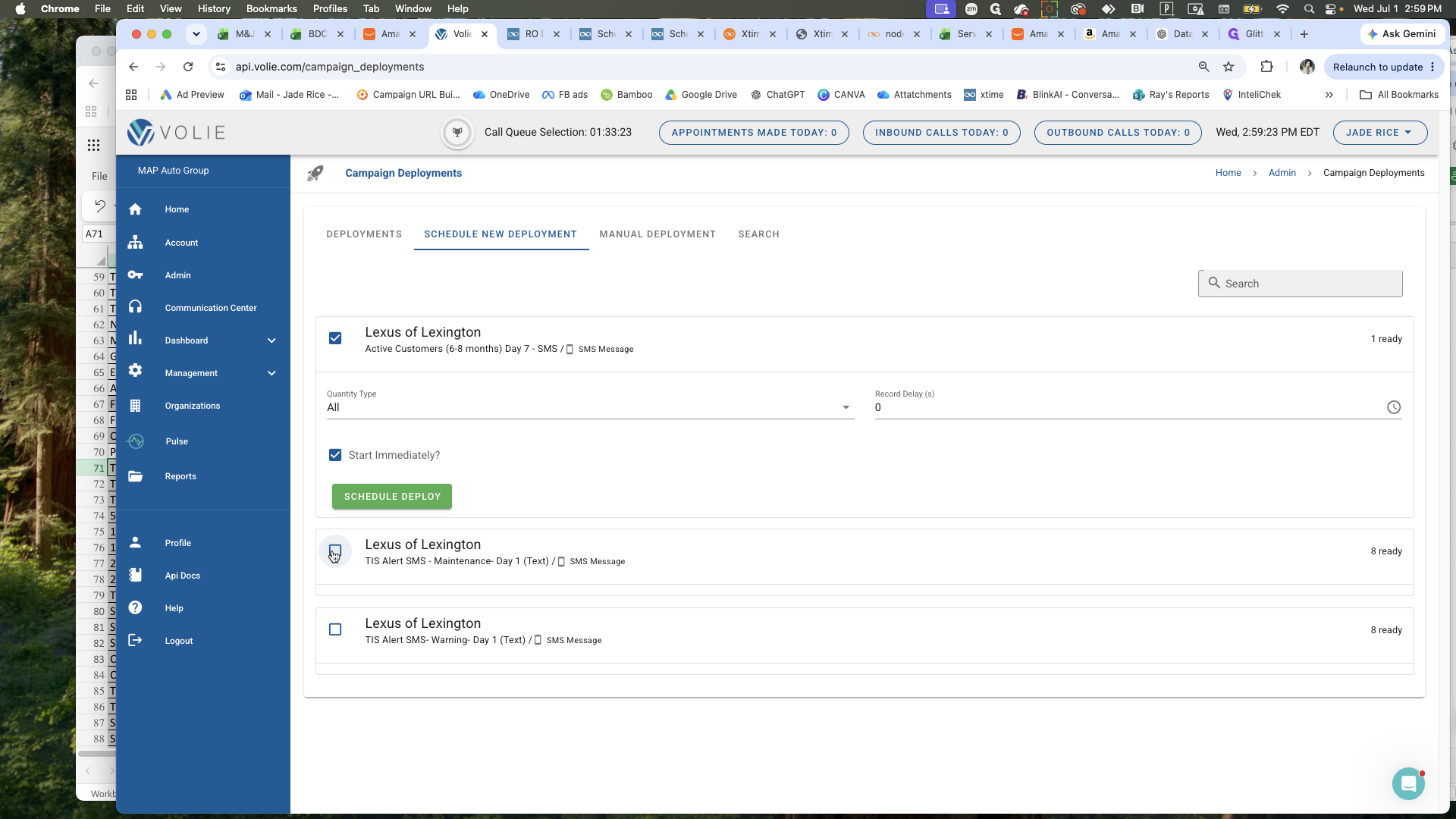Click the Help question mark icon
Viewport: 1456px width, 819px height.
click(x=135, y=608)
